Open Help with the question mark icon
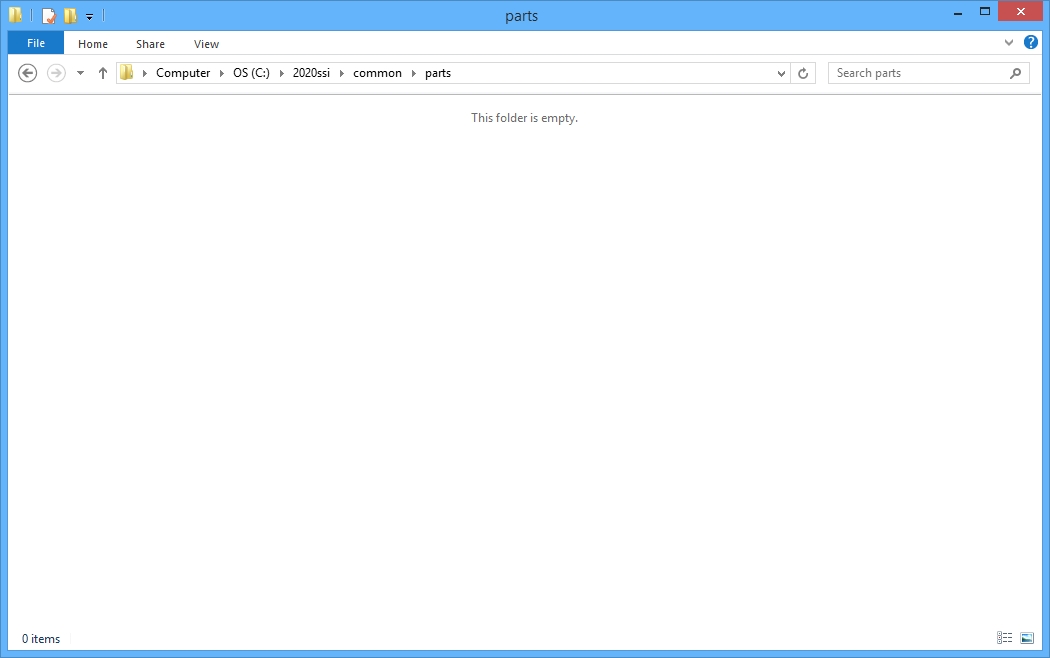This screenshot has width=1050, height=658. [x=1031, y=42]
